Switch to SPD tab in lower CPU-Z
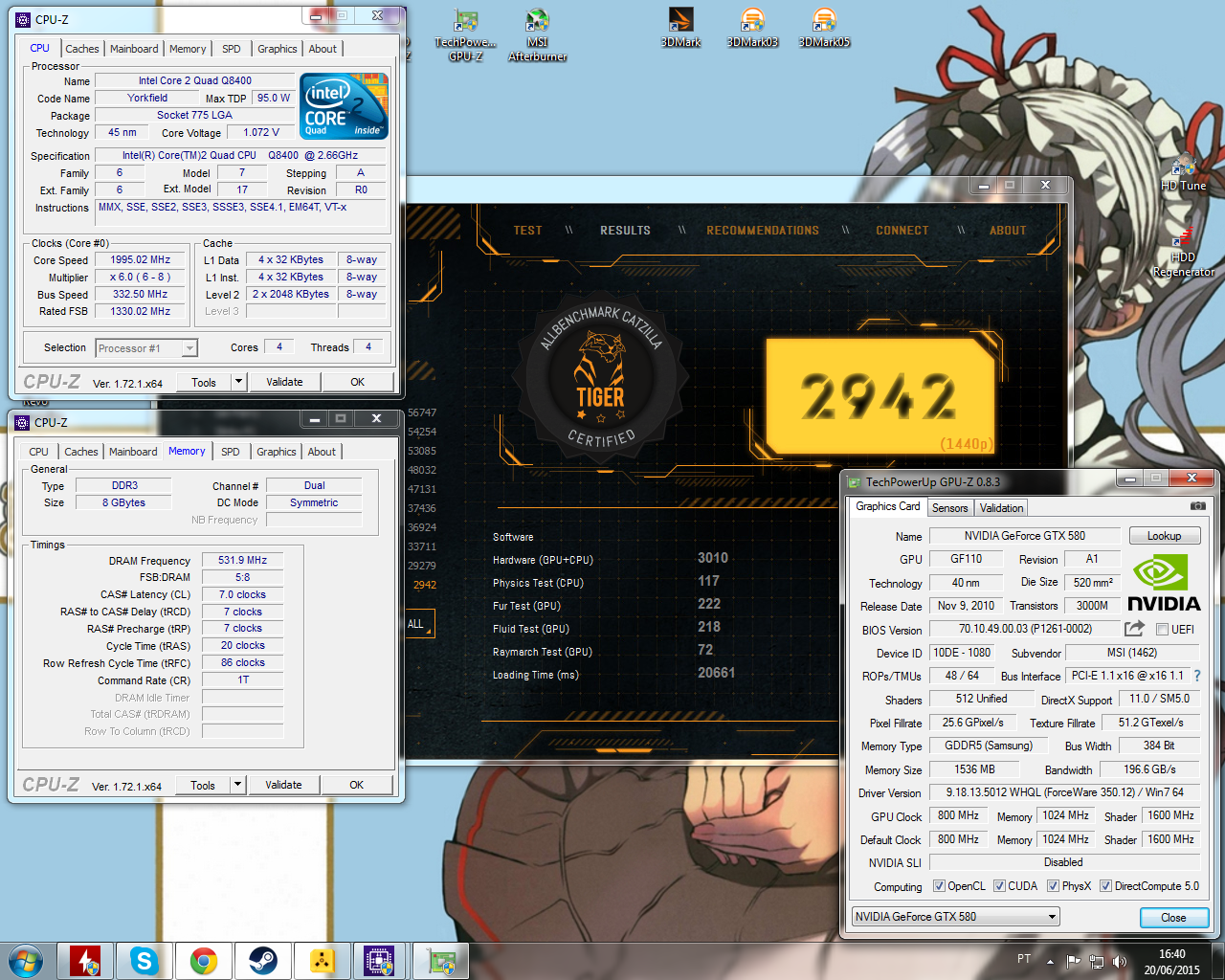 231,452
